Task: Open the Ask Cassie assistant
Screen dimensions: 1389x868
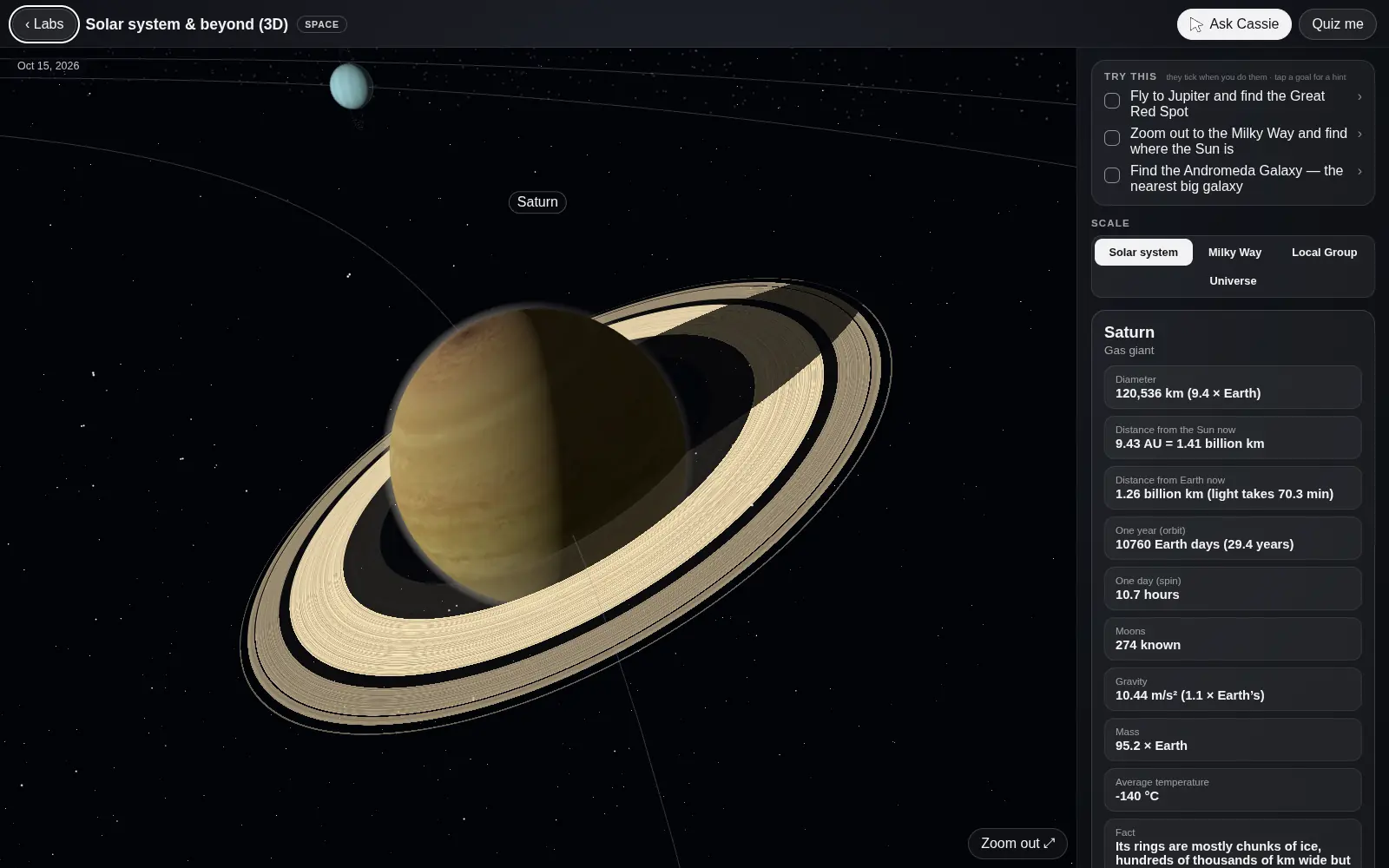Action: point(1234,24)
